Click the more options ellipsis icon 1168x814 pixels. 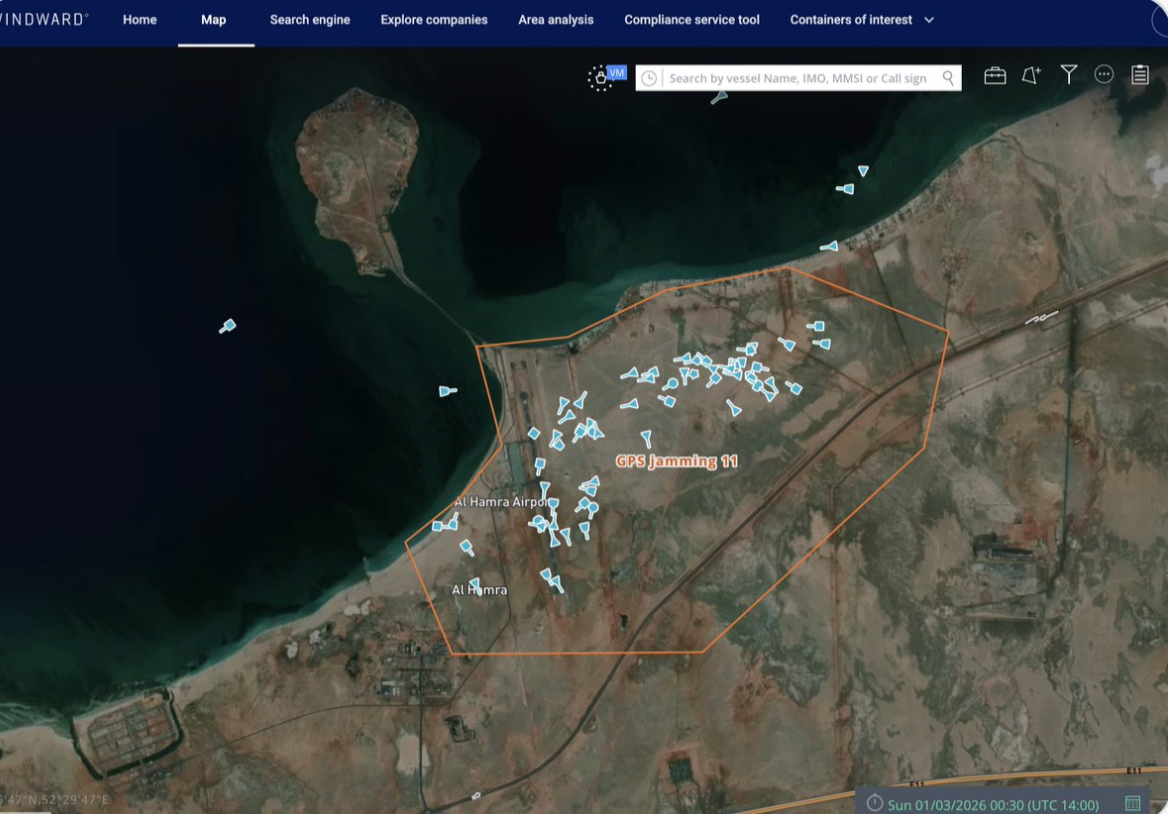pyautogui.click(x=1104, y=75)
